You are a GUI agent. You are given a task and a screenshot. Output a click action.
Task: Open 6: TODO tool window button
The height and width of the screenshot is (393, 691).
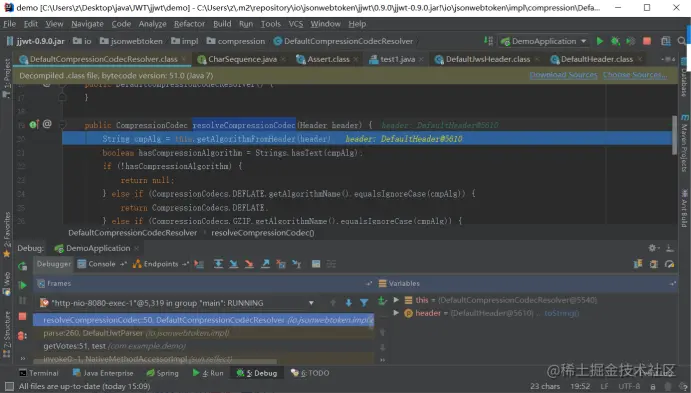(x=310, y=373)
